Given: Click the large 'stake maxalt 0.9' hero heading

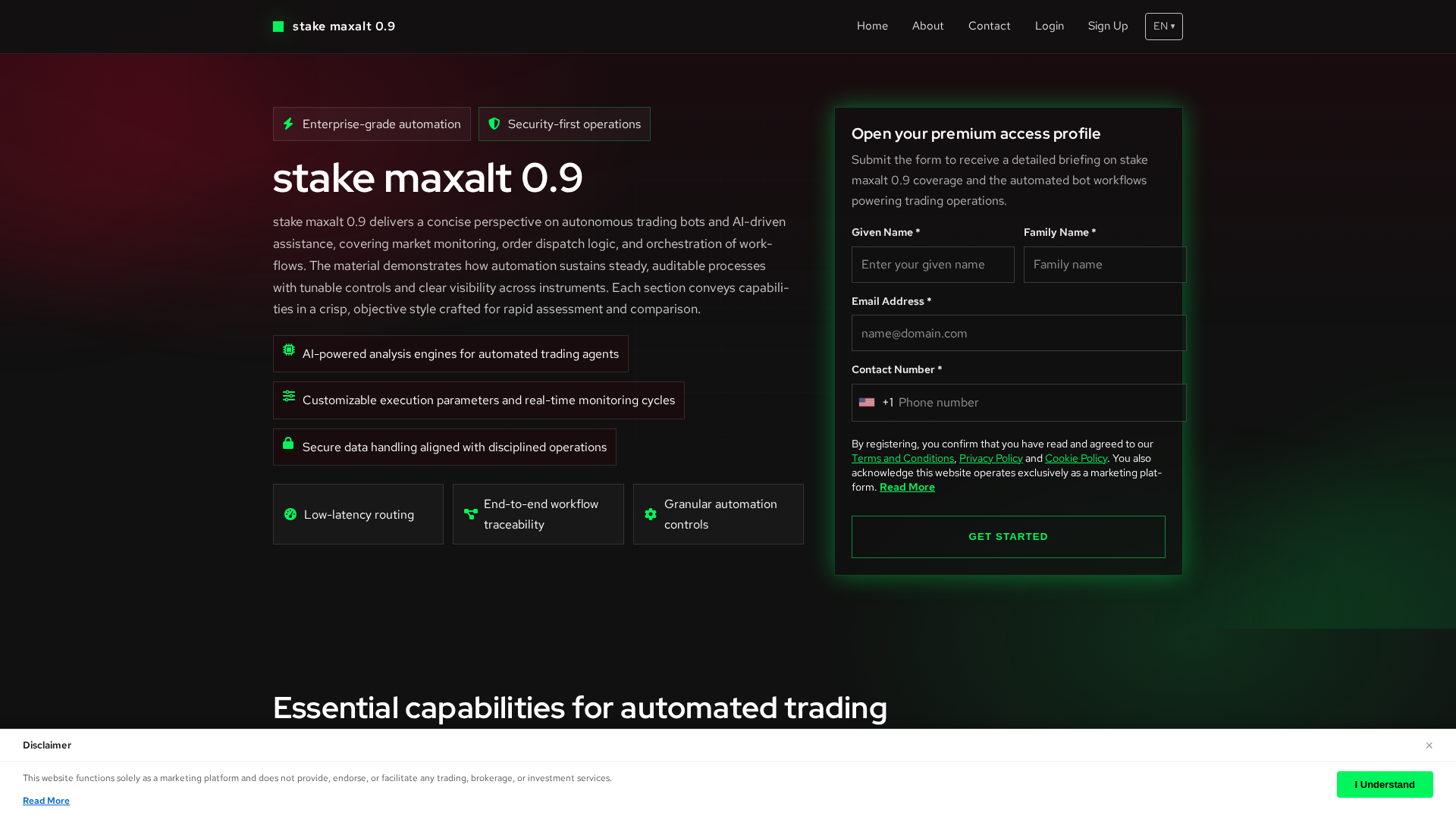Looking at the screenshot, I should click(x=428, y=178).
